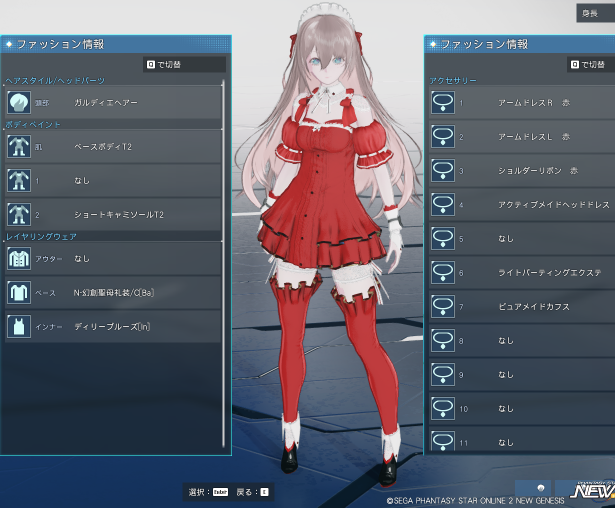
Task: Click the ボディペイント section header
Action: point(33,125)
